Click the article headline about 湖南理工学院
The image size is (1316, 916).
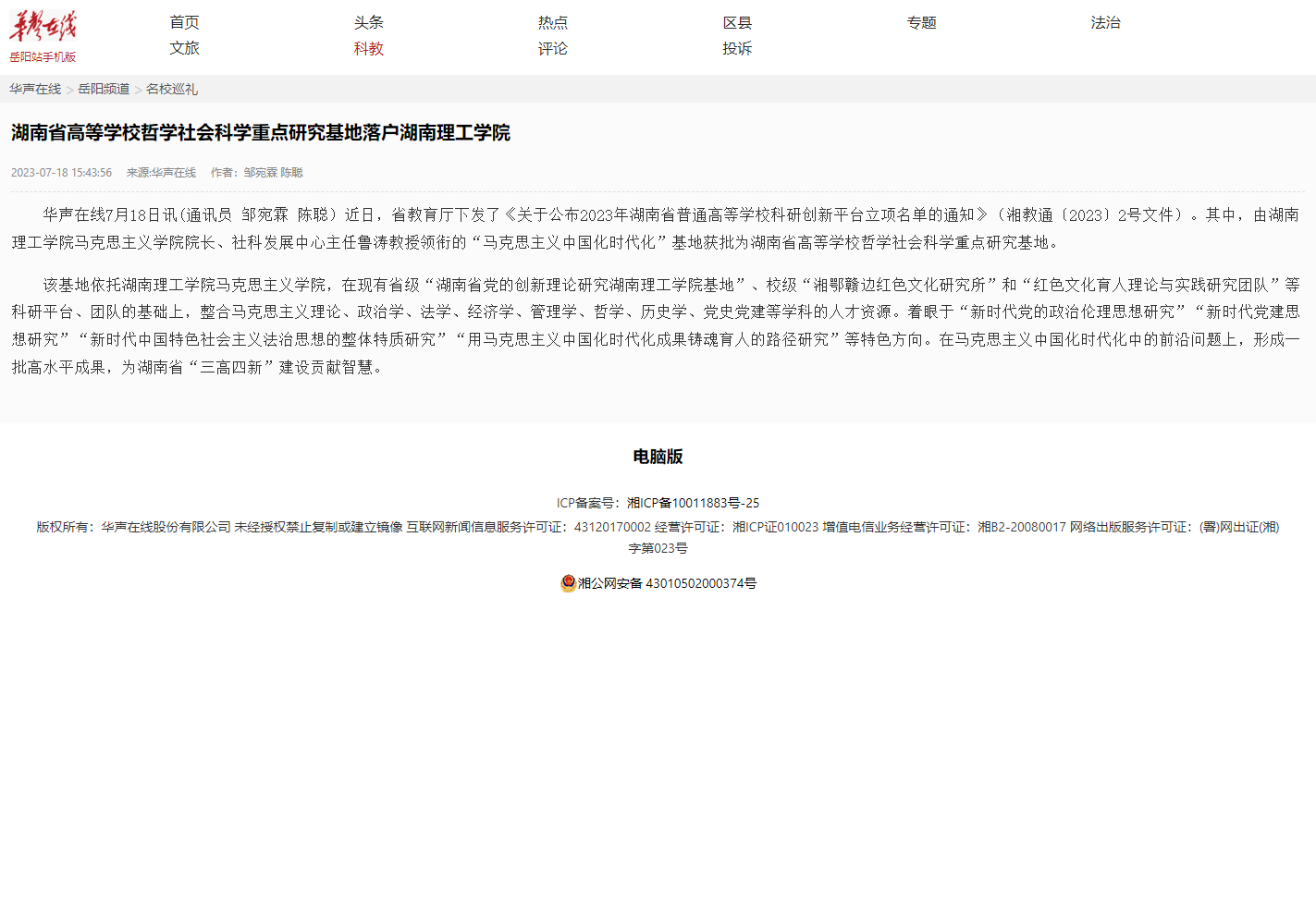tap(261, 132)
